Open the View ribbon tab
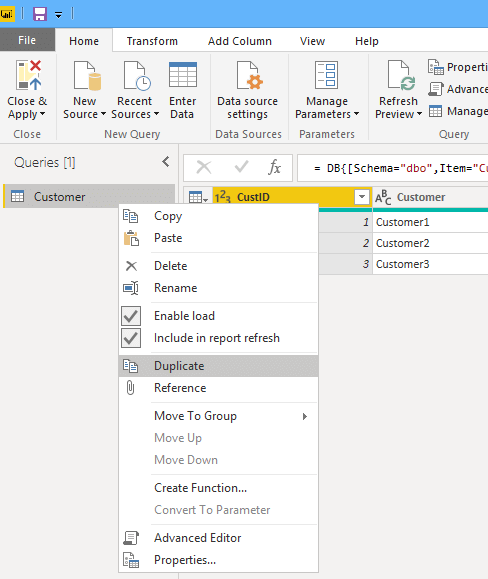488x579 pixels. pos(312,41)
